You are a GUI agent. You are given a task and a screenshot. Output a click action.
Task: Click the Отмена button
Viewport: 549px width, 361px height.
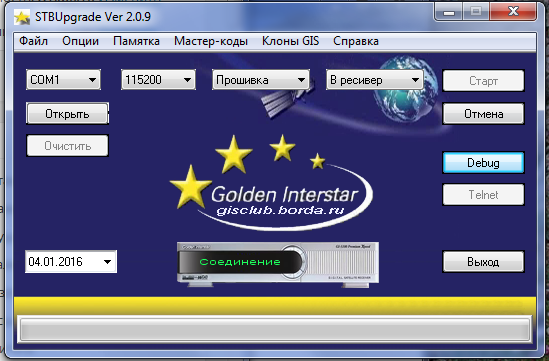483,114
